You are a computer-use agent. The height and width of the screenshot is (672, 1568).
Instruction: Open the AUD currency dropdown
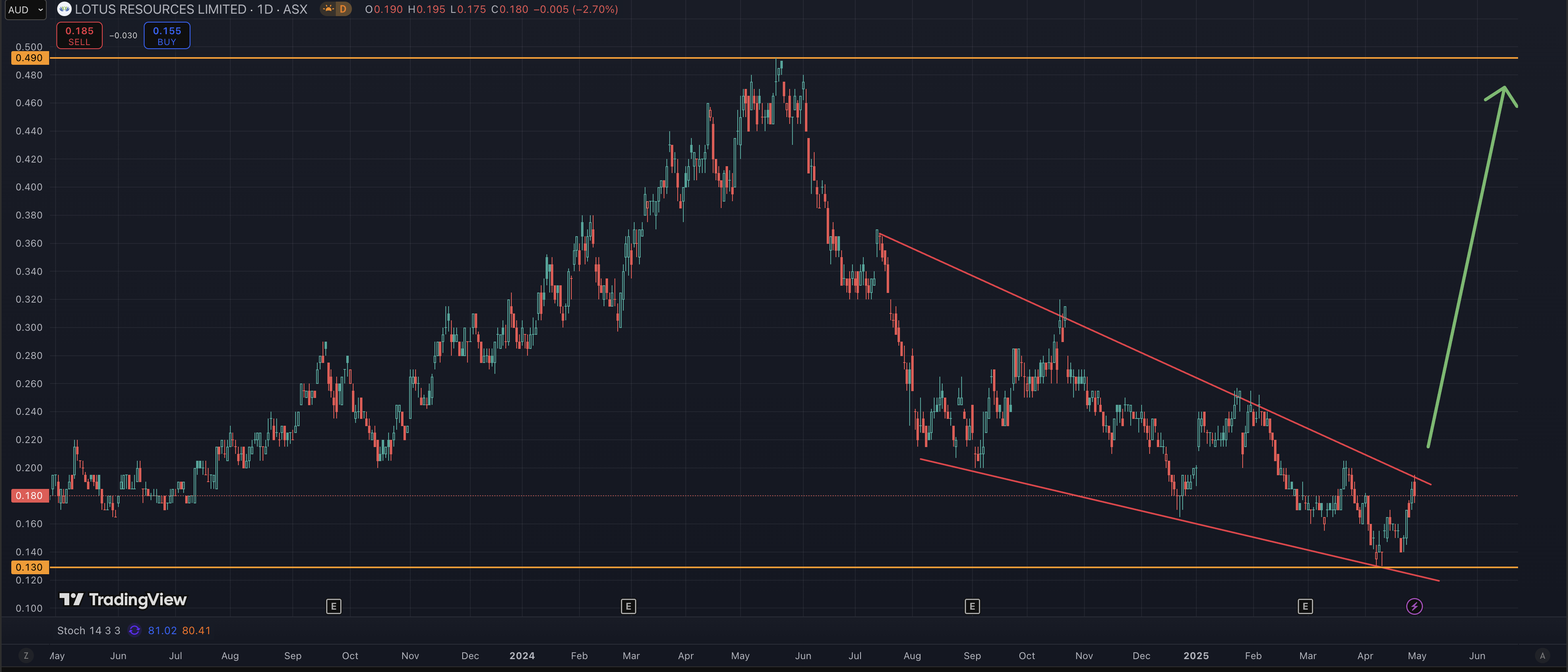(x=25, y=10)
